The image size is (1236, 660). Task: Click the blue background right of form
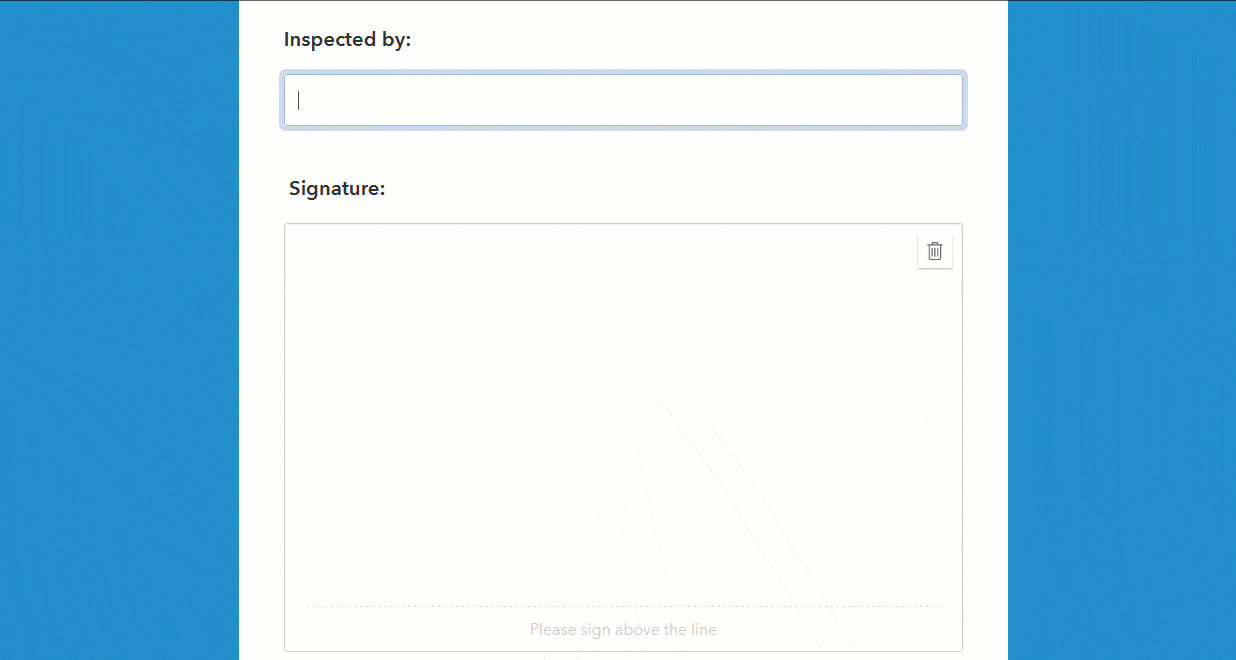(x=1120, y=330)
